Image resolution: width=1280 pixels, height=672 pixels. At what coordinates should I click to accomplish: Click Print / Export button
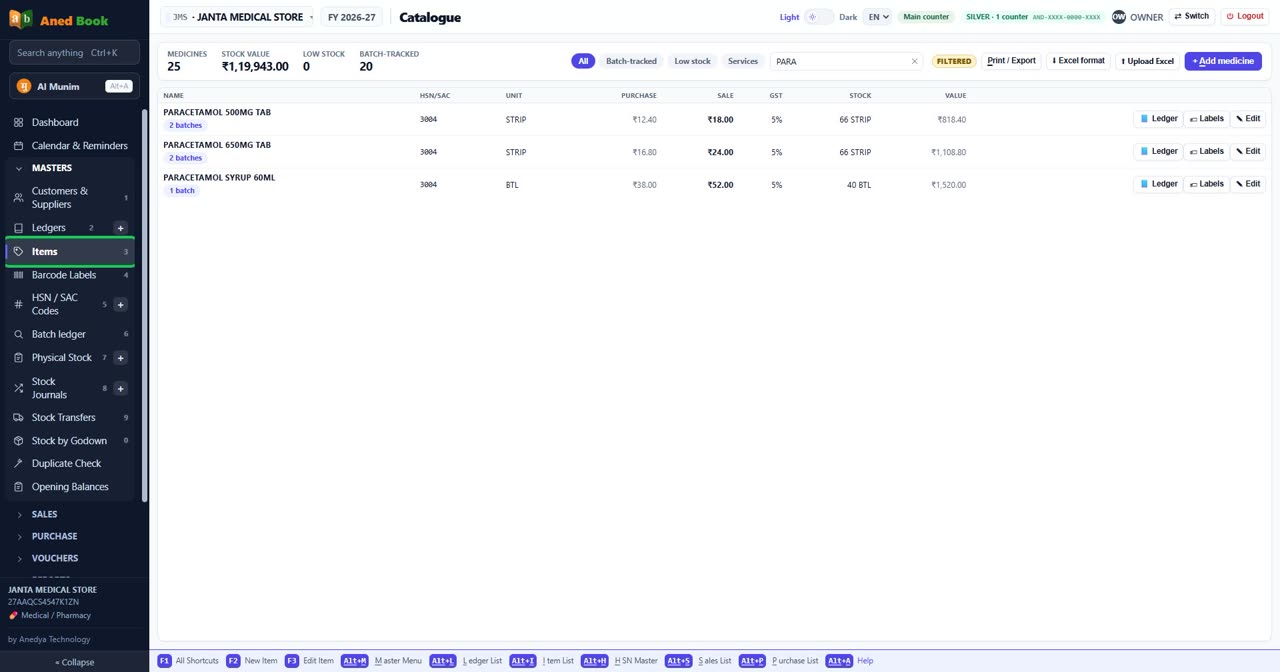[x=1011, y=61]
